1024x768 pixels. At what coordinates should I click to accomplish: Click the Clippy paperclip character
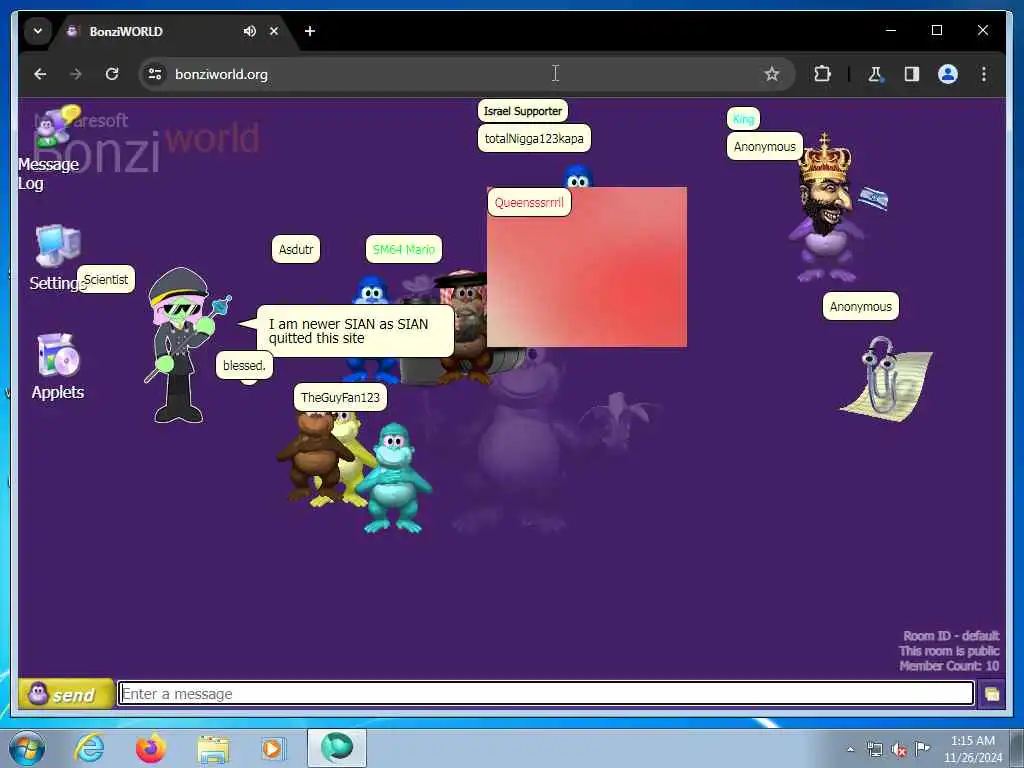point(886,379)
